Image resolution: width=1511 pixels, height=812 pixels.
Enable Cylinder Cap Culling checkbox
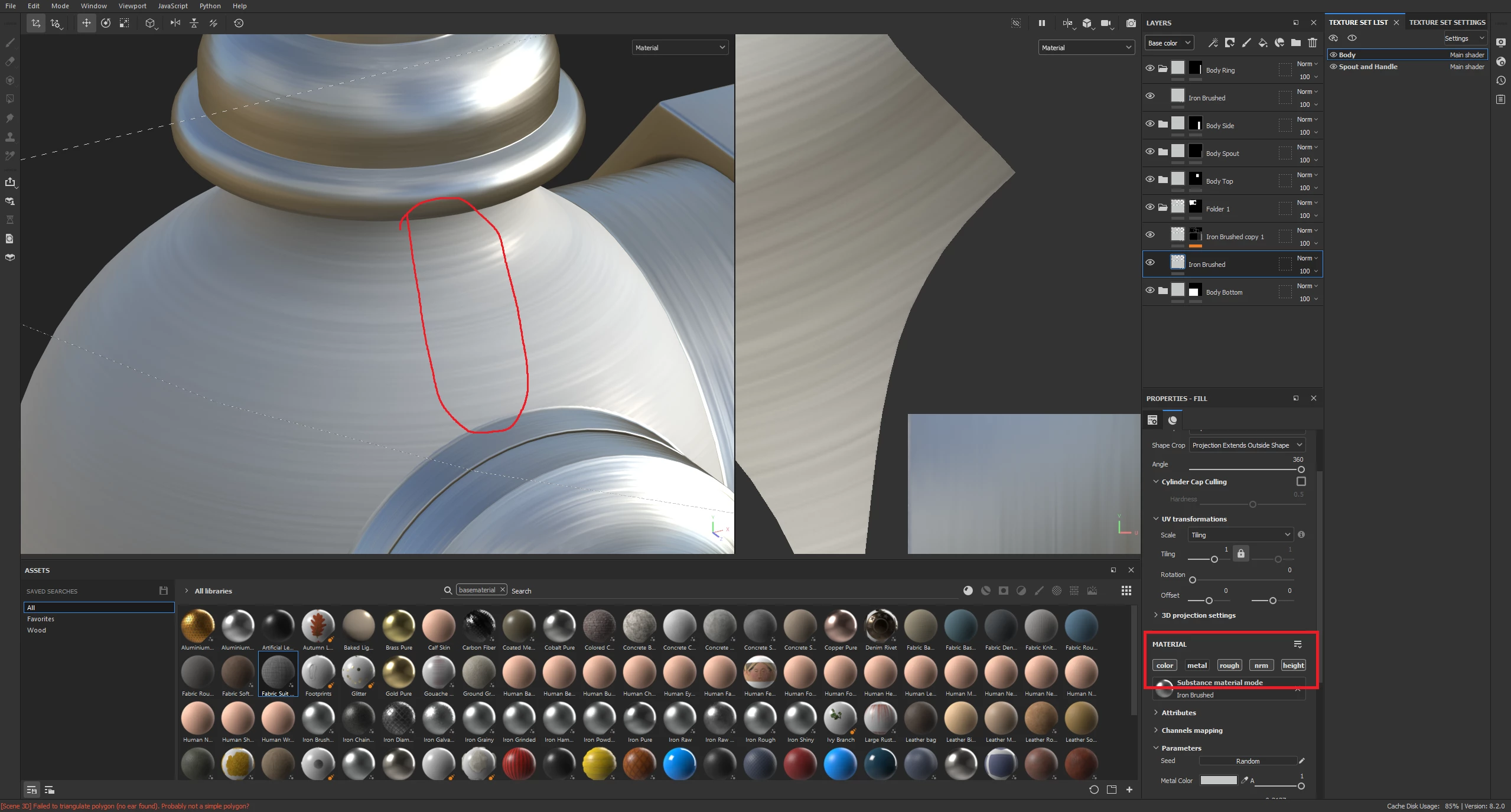(1301, 481)
